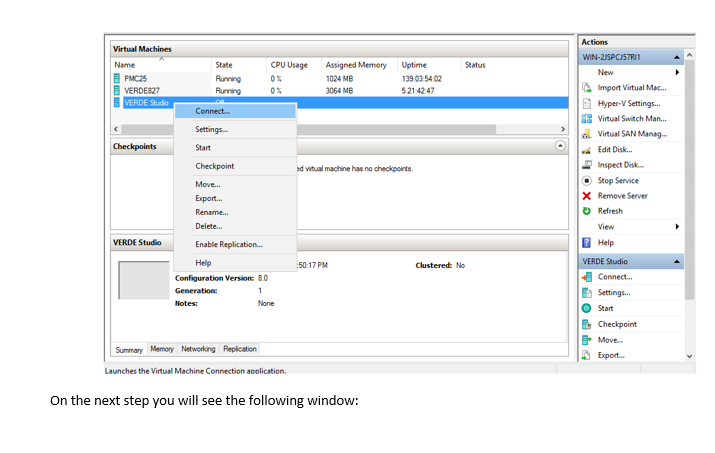Switch to the Networking tab
Viewport: 715px width, 453px height.
198,349
